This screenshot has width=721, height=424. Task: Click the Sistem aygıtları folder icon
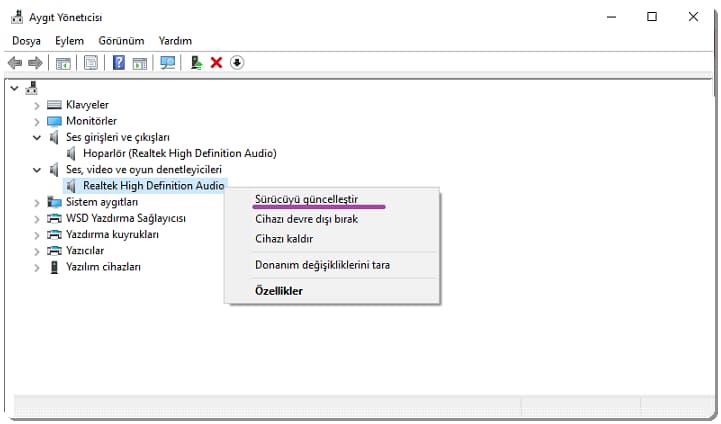(x=54, y=202)
